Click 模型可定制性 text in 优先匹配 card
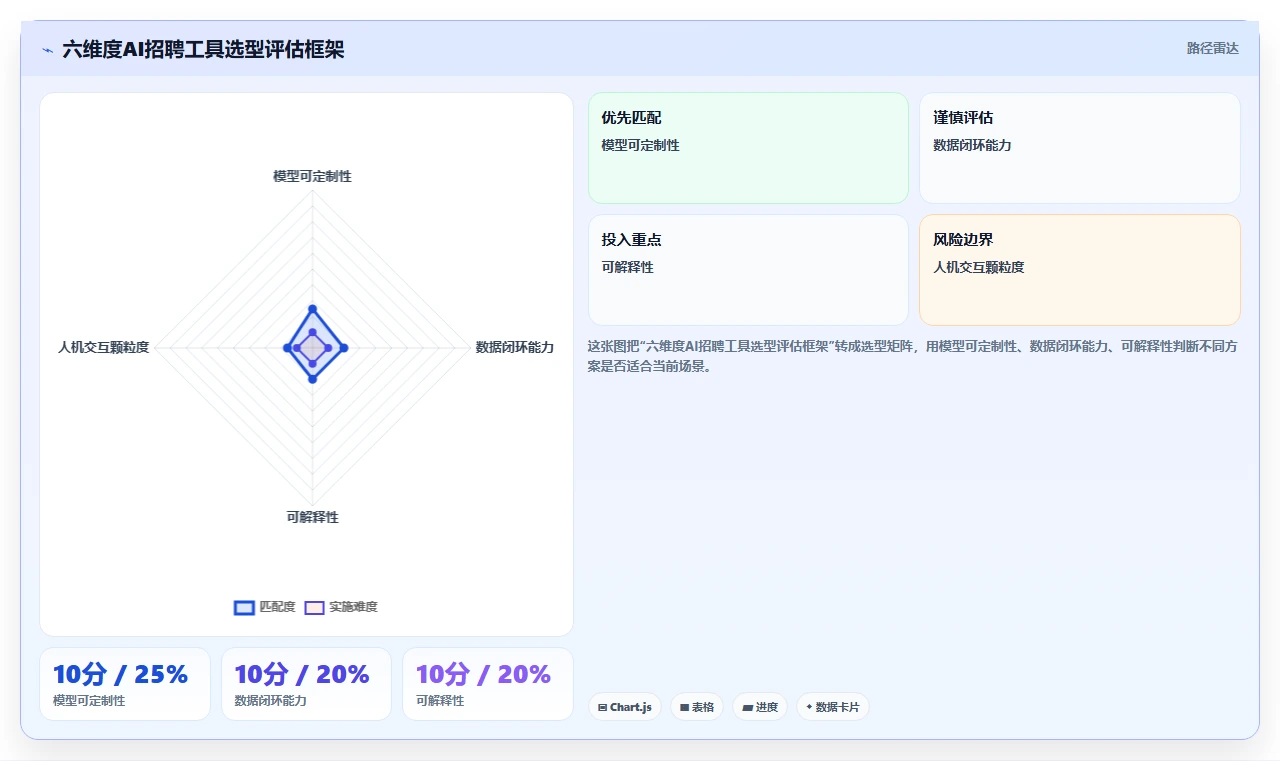Viewport: 1280px width, 761px height. click(640, 145)
